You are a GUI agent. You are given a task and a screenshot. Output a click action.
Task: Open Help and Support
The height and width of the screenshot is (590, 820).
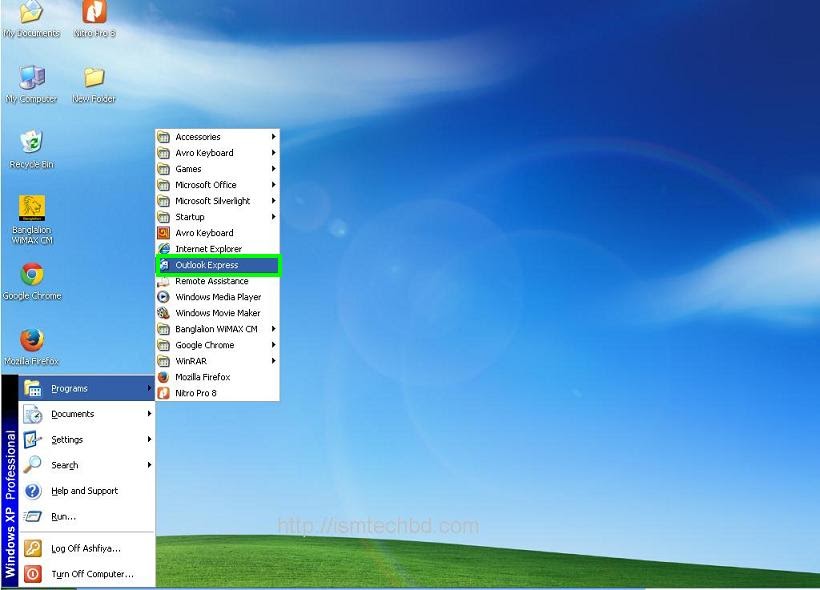pyautogui.click(x=87, y=491)
